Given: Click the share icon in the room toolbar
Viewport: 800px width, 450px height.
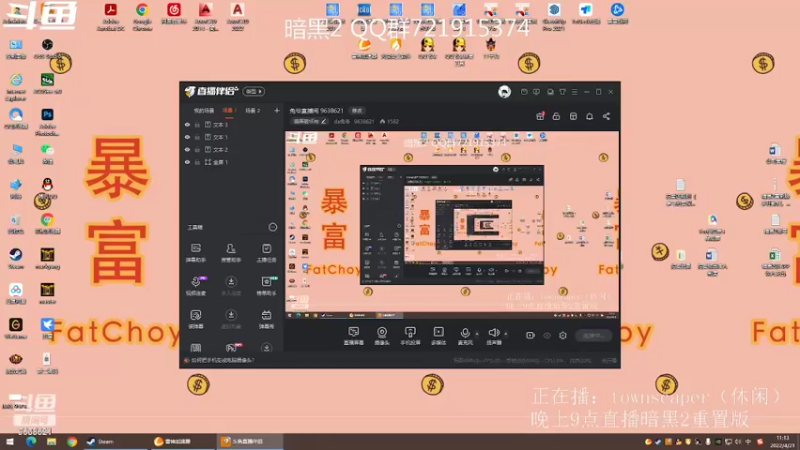Looking at the screenshot, I should point(606,116).
